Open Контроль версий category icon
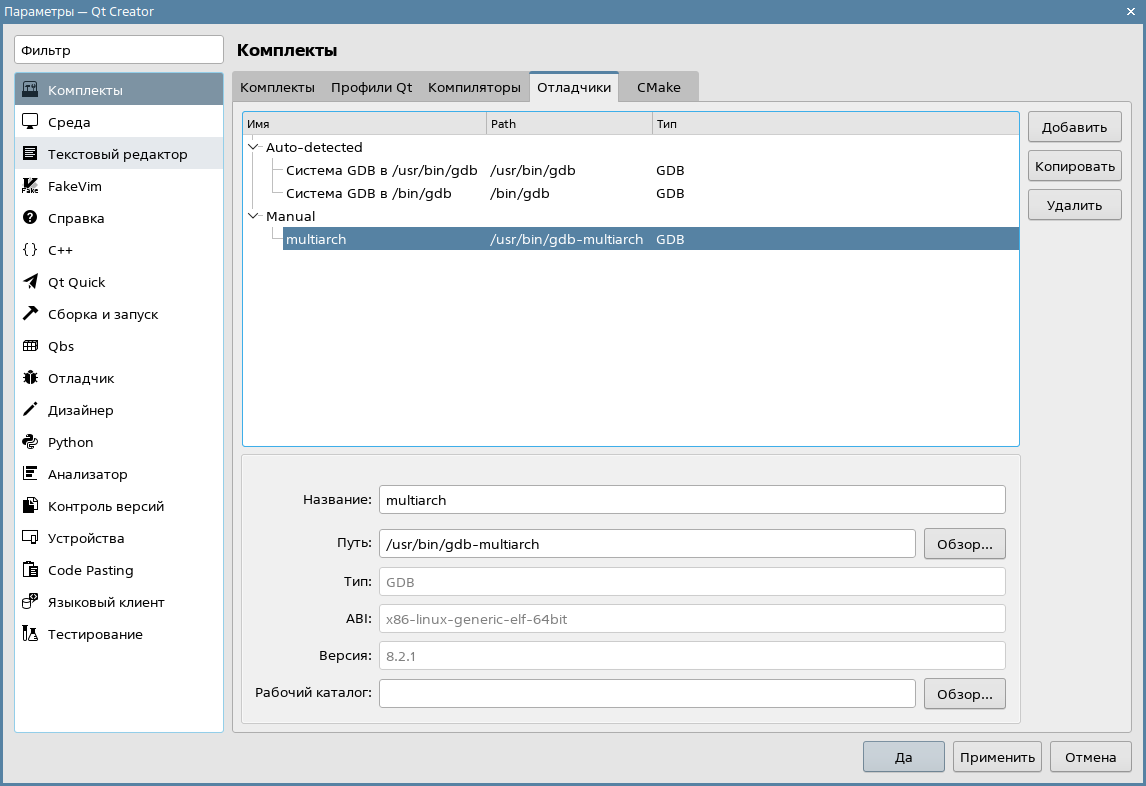1146x786 pixels. (30, 506)
